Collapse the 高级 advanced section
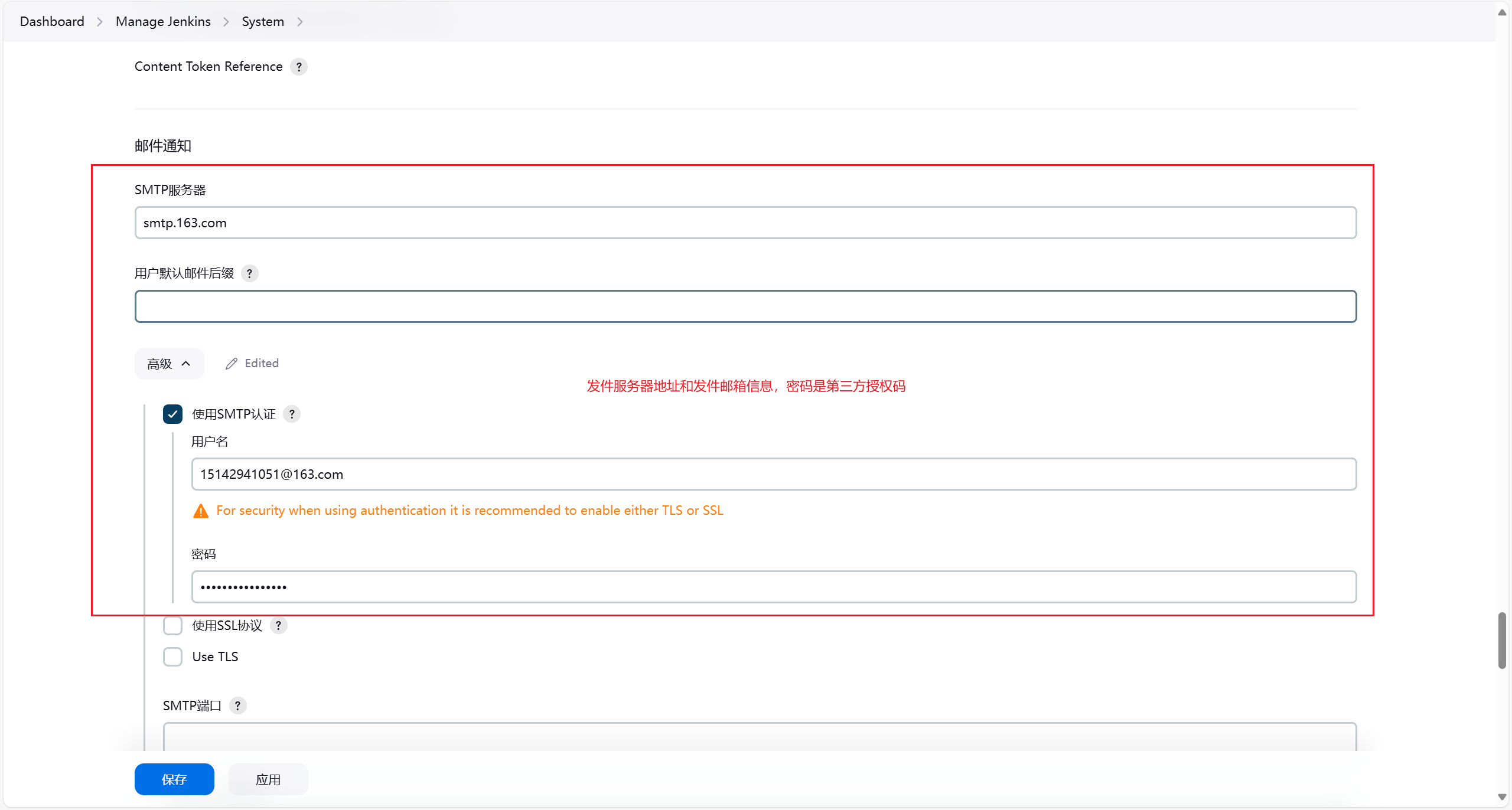The width and height of the screenshot is (1512, 810). coord(169,364)
